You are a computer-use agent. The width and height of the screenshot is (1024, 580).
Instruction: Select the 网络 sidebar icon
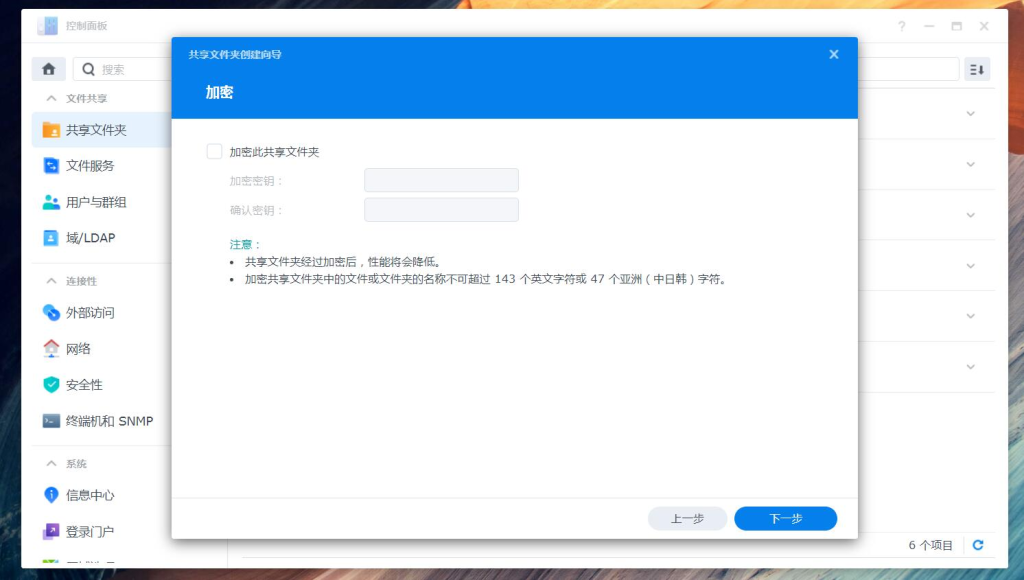(48, 348)
